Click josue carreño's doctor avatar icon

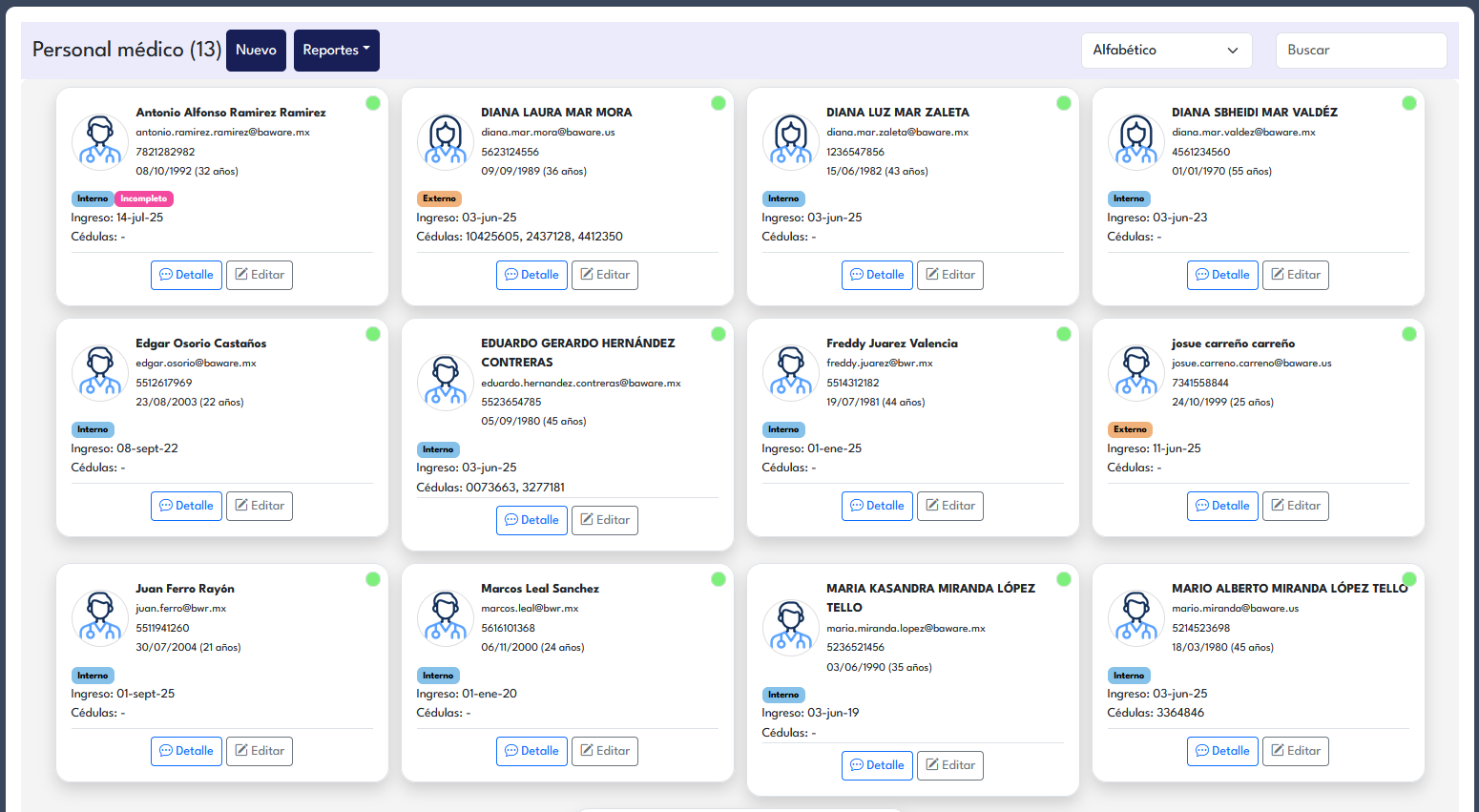pyautogui.click(x=1136, y=373)
